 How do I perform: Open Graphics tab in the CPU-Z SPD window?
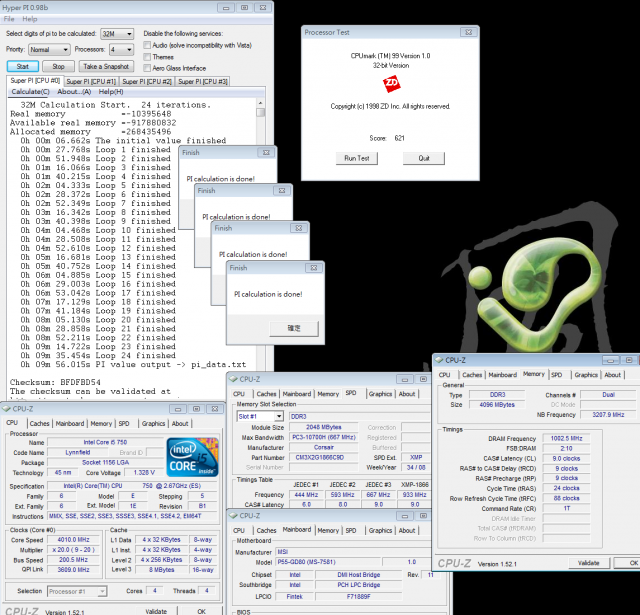(x=380, y=394)
